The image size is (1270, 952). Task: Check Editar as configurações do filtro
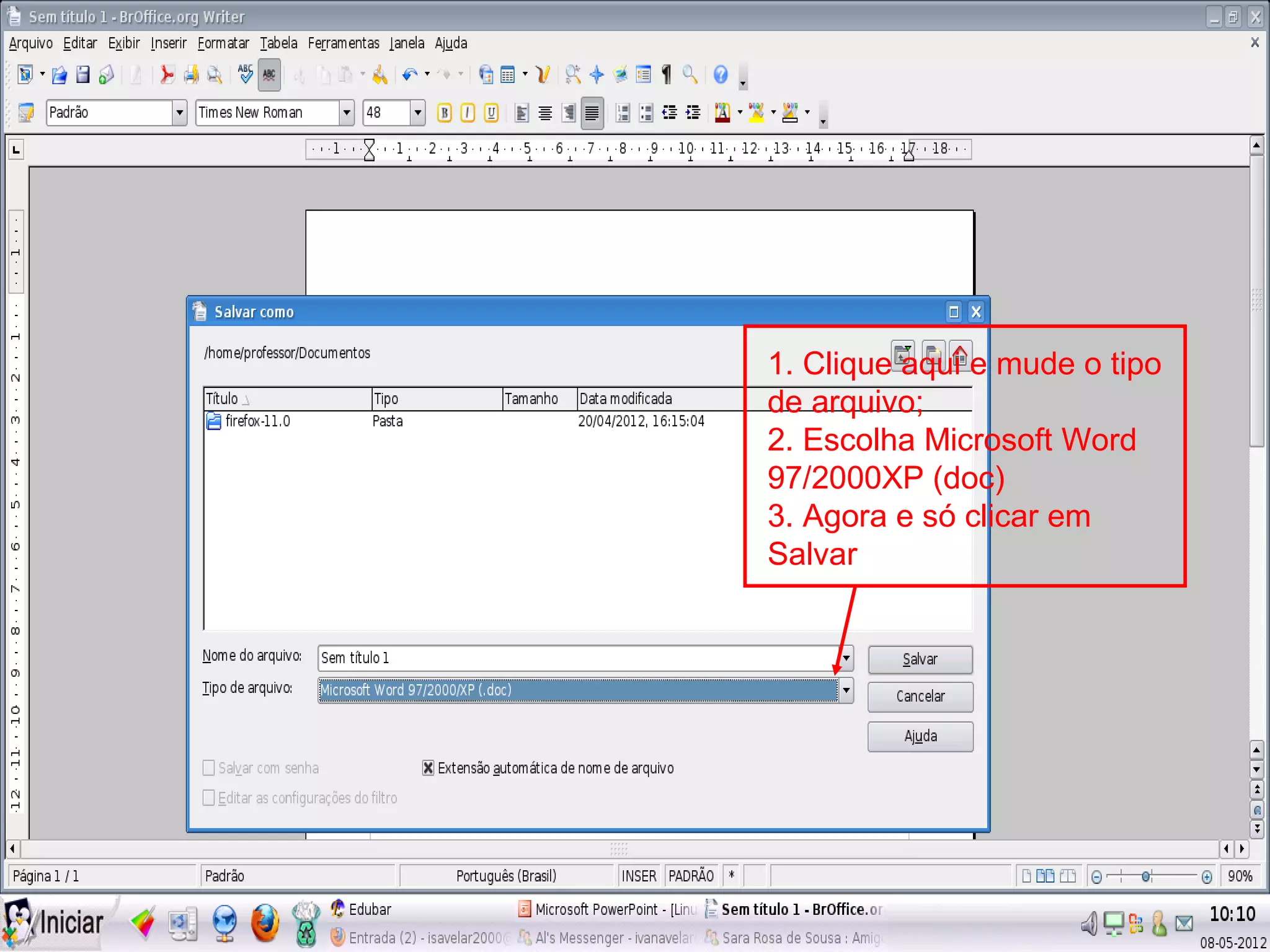pos(209,798)
